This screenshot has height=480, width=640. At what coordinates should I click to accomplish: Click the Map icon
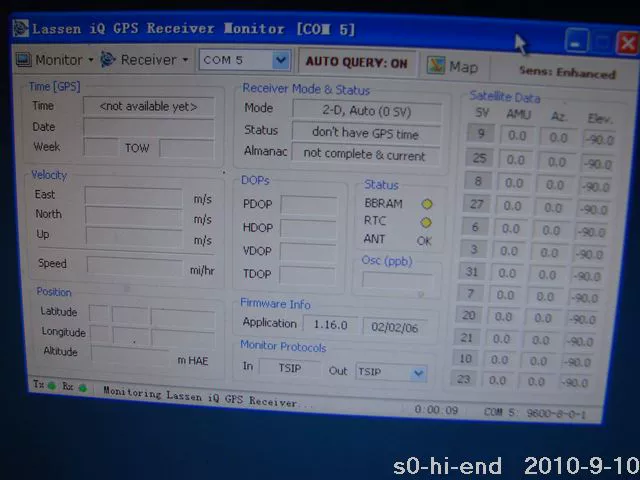436,65
